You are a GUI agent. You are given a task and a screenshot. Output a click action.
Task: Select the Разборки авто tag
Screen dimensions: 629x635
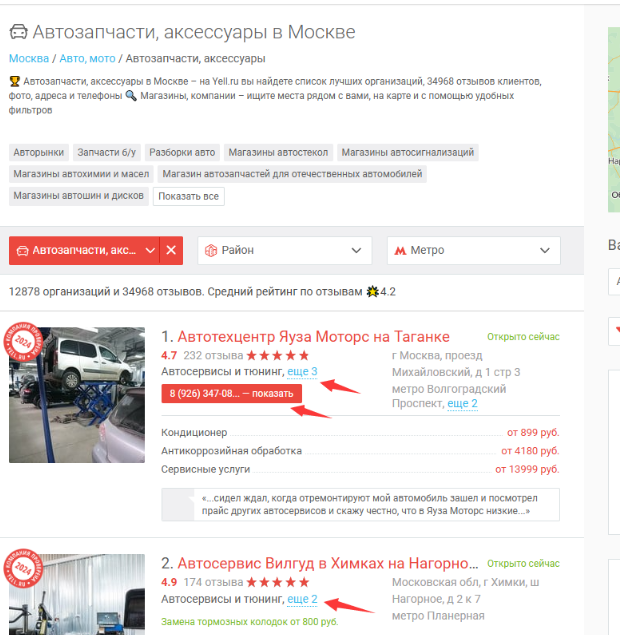coord(182,153)
